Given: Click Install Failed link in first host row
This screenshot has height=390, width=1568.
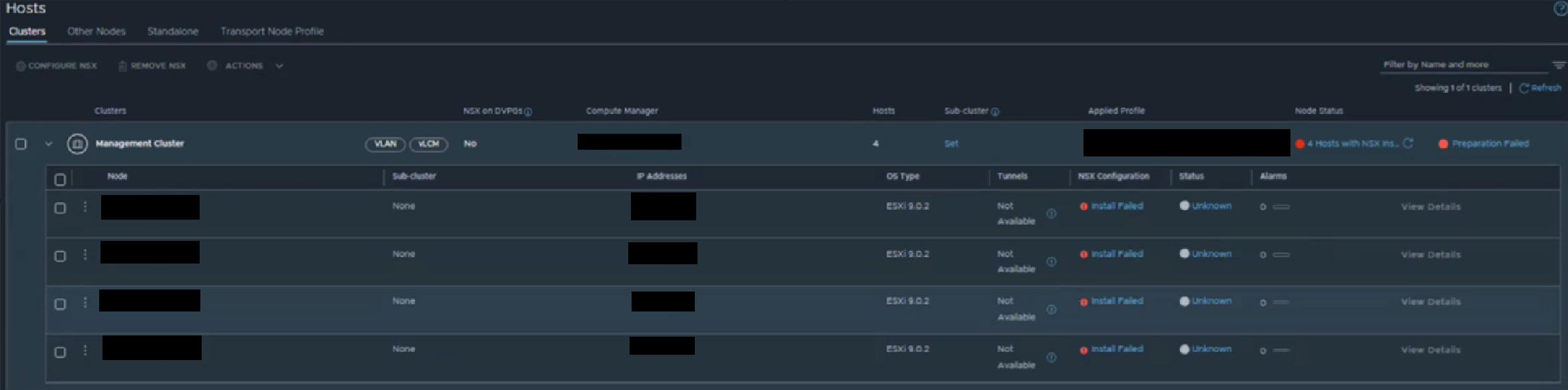Looking at the screenshot, I should click(x=1117, y=206).
